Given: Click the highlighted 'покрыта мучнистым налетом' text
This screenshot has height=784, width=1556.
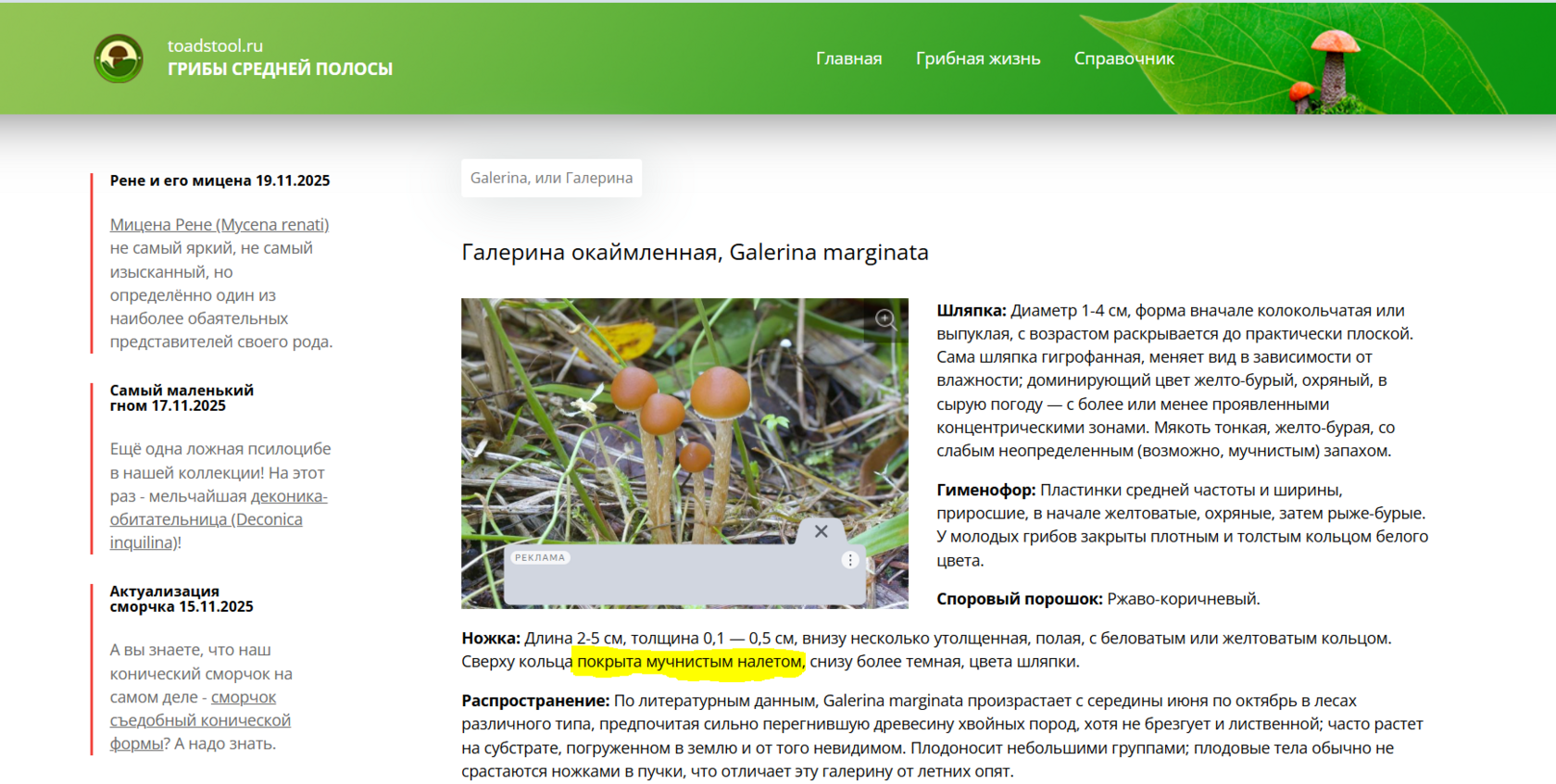Looking at the screenshot, I should coord(689,661).
